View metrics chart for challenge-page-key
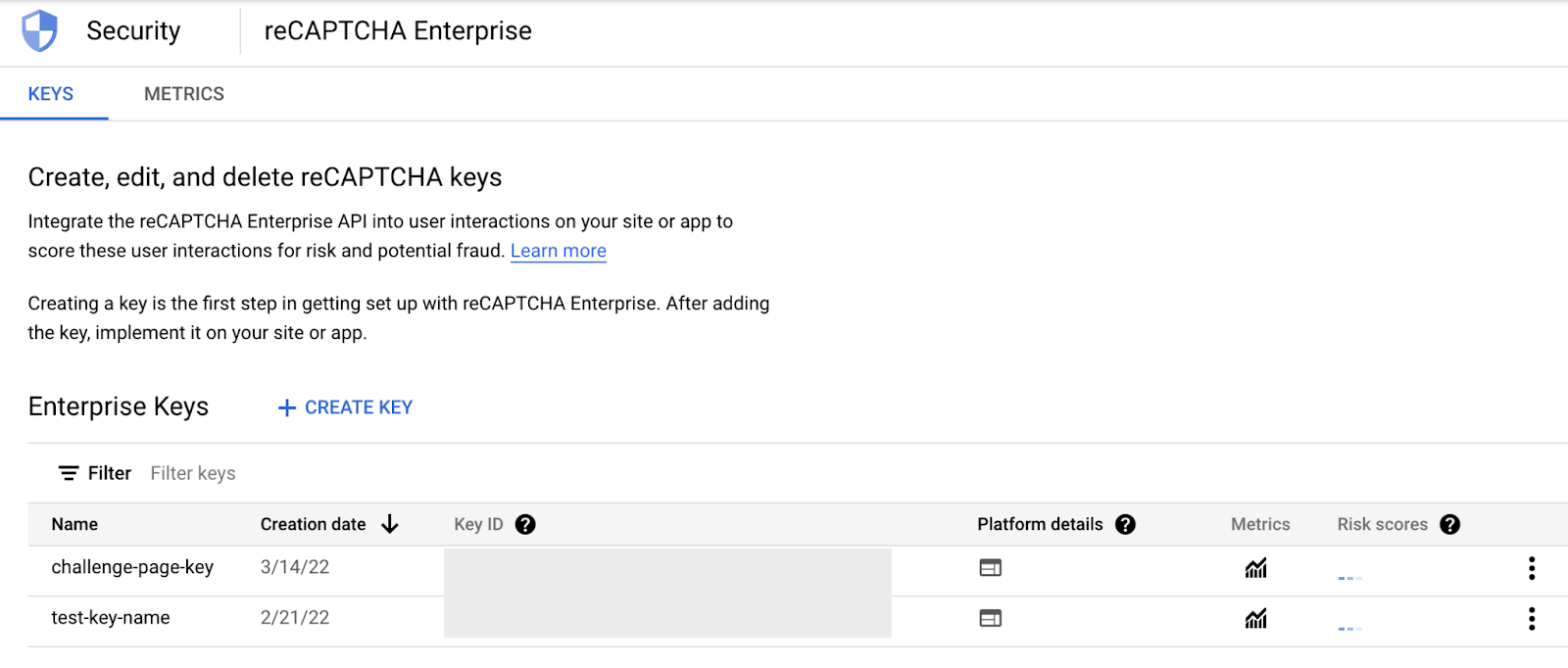1568x668 pixels. point(1255,568)
